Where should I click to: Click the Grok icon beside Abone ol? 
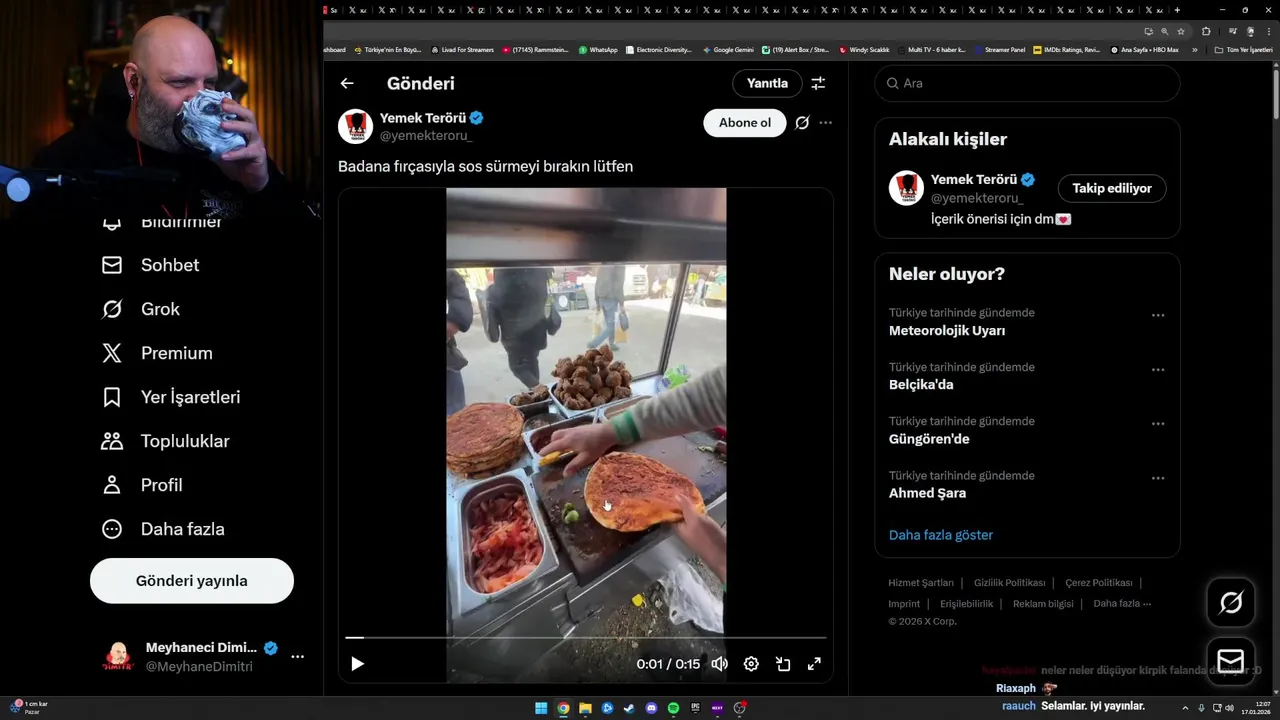click(802, 123)
